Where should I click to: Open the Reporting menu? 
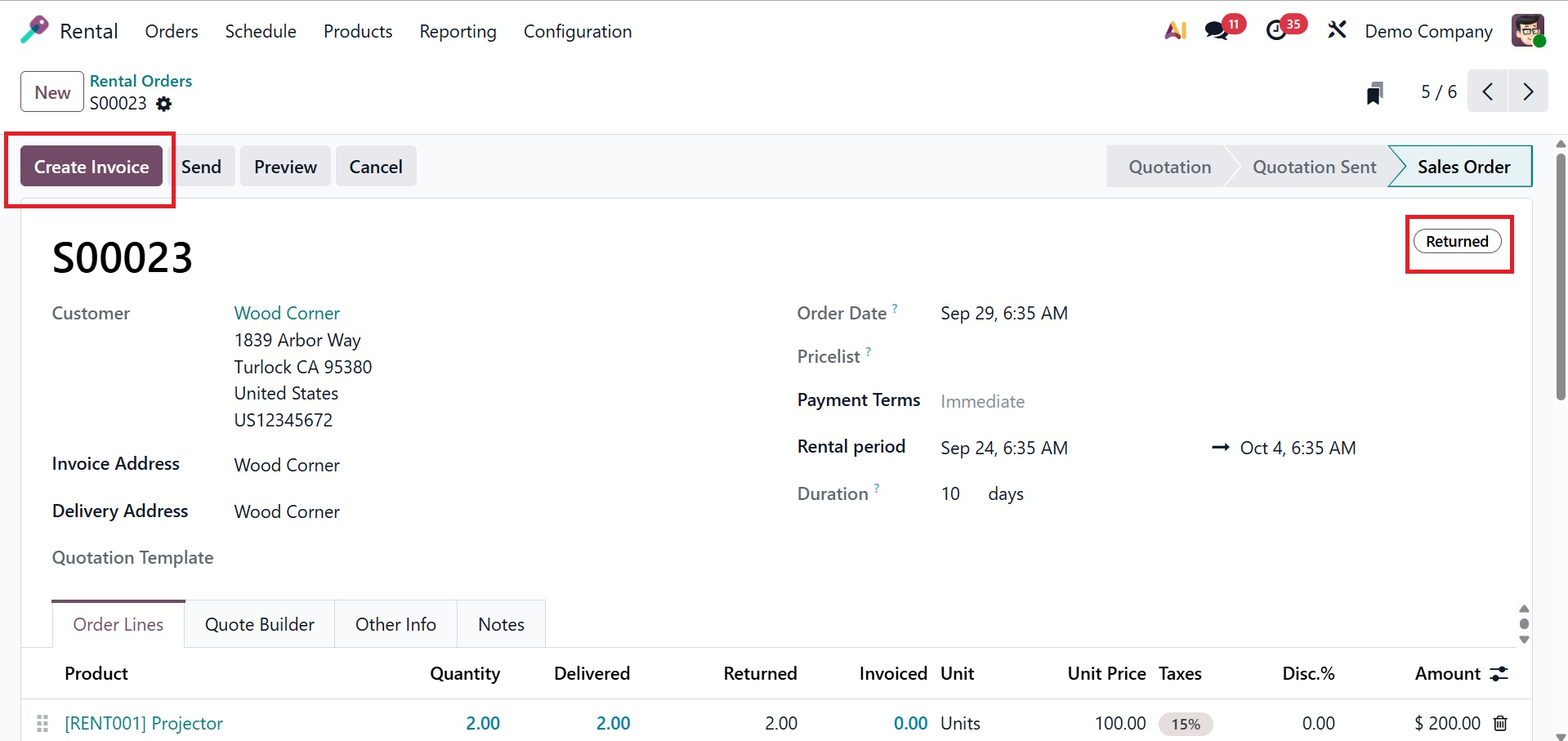458,31
